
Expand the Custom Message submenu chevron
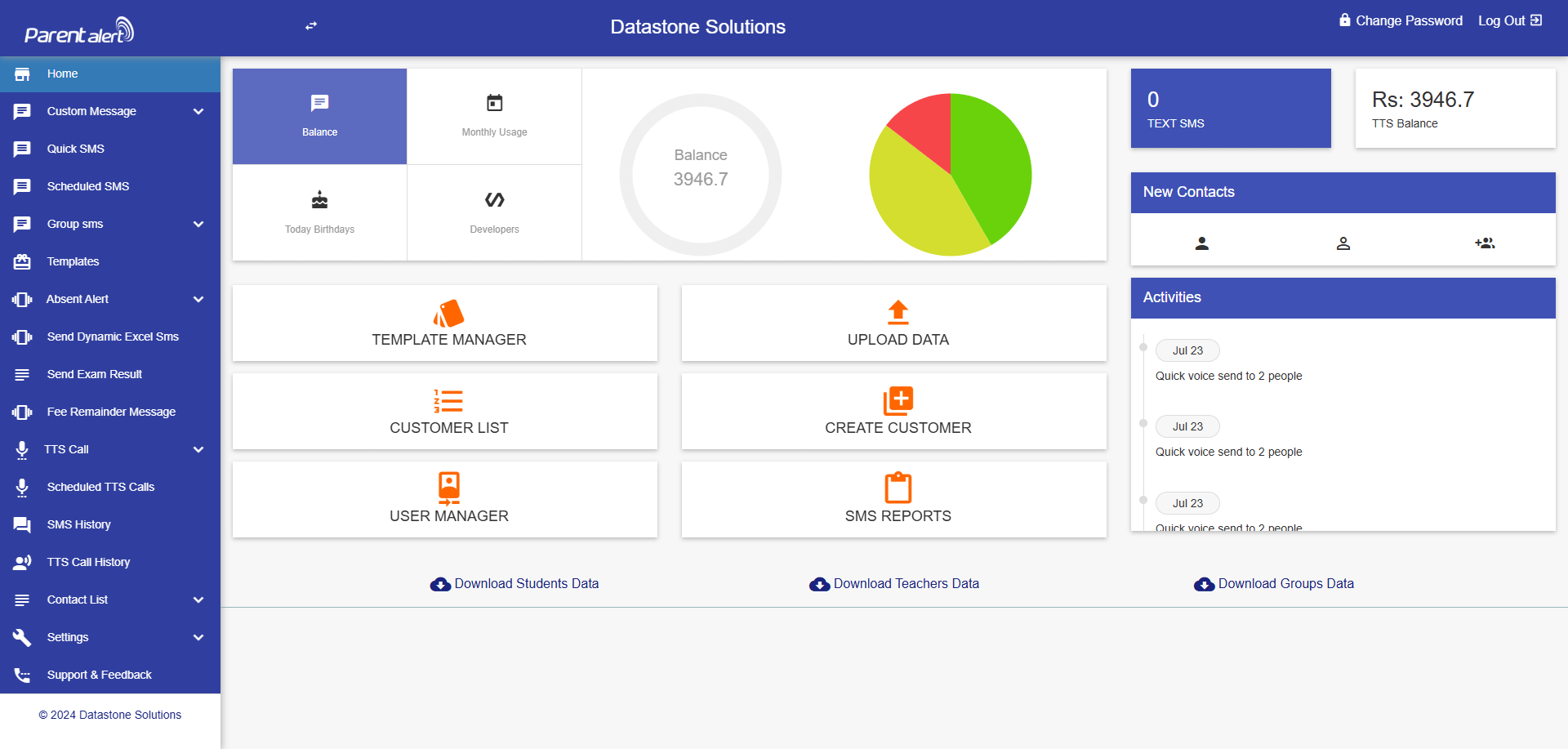tap(198, 112)
